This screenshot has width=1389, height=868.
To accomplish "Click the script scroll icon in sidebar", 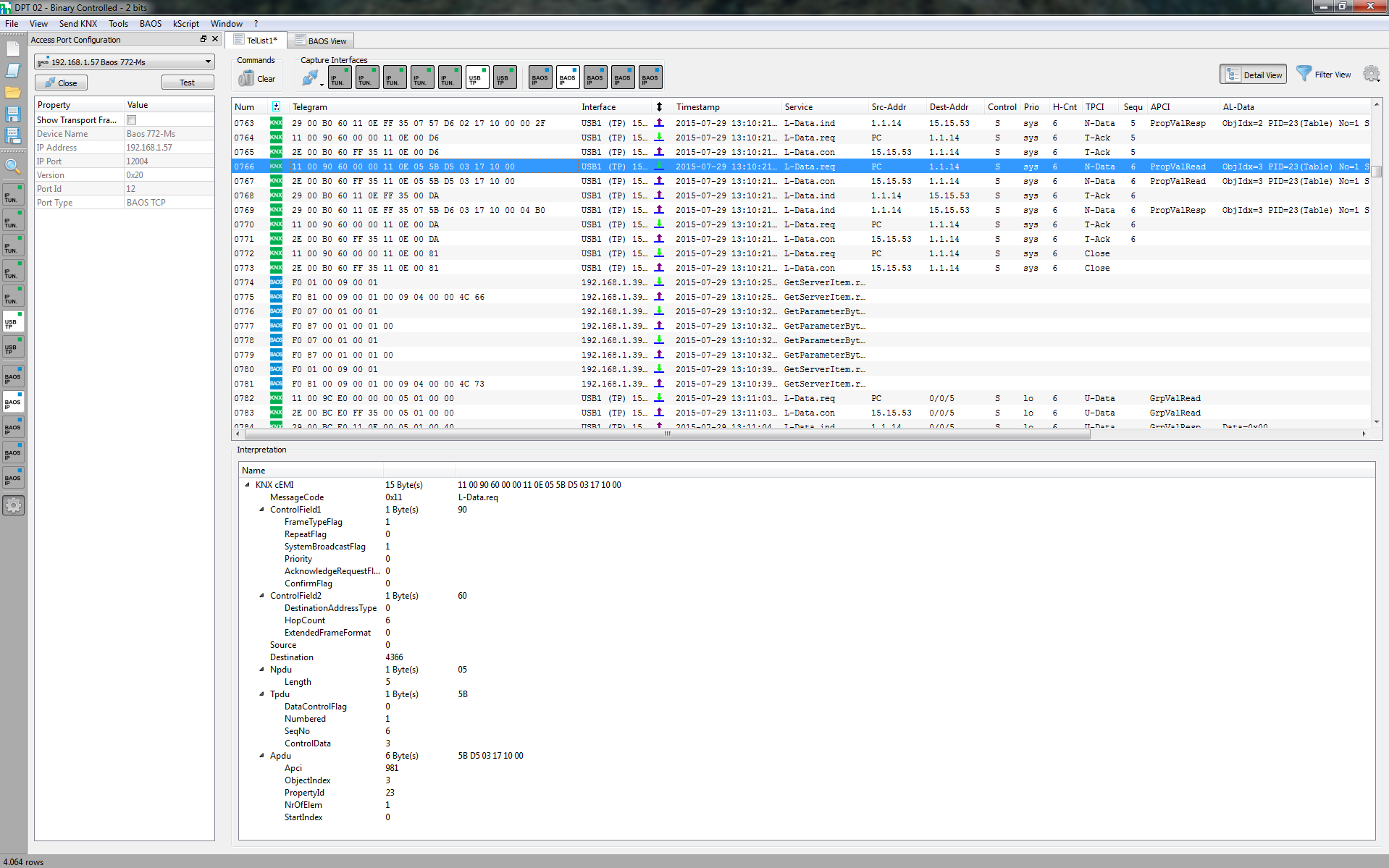I will click(13, 70).
